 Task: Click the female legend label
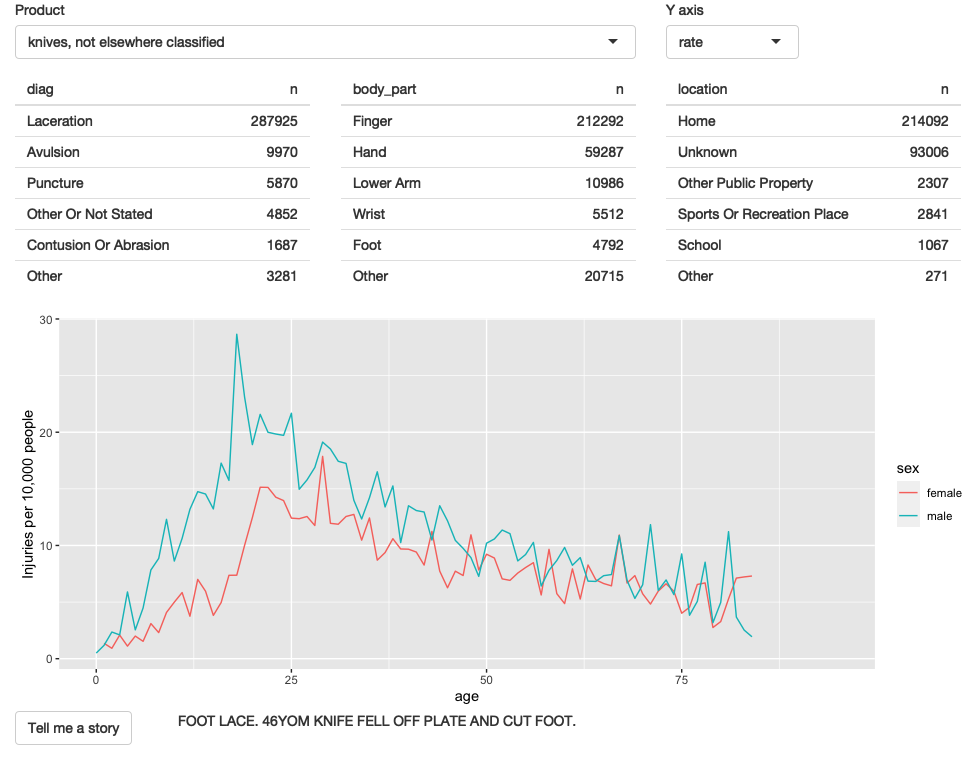coord(944,493)
